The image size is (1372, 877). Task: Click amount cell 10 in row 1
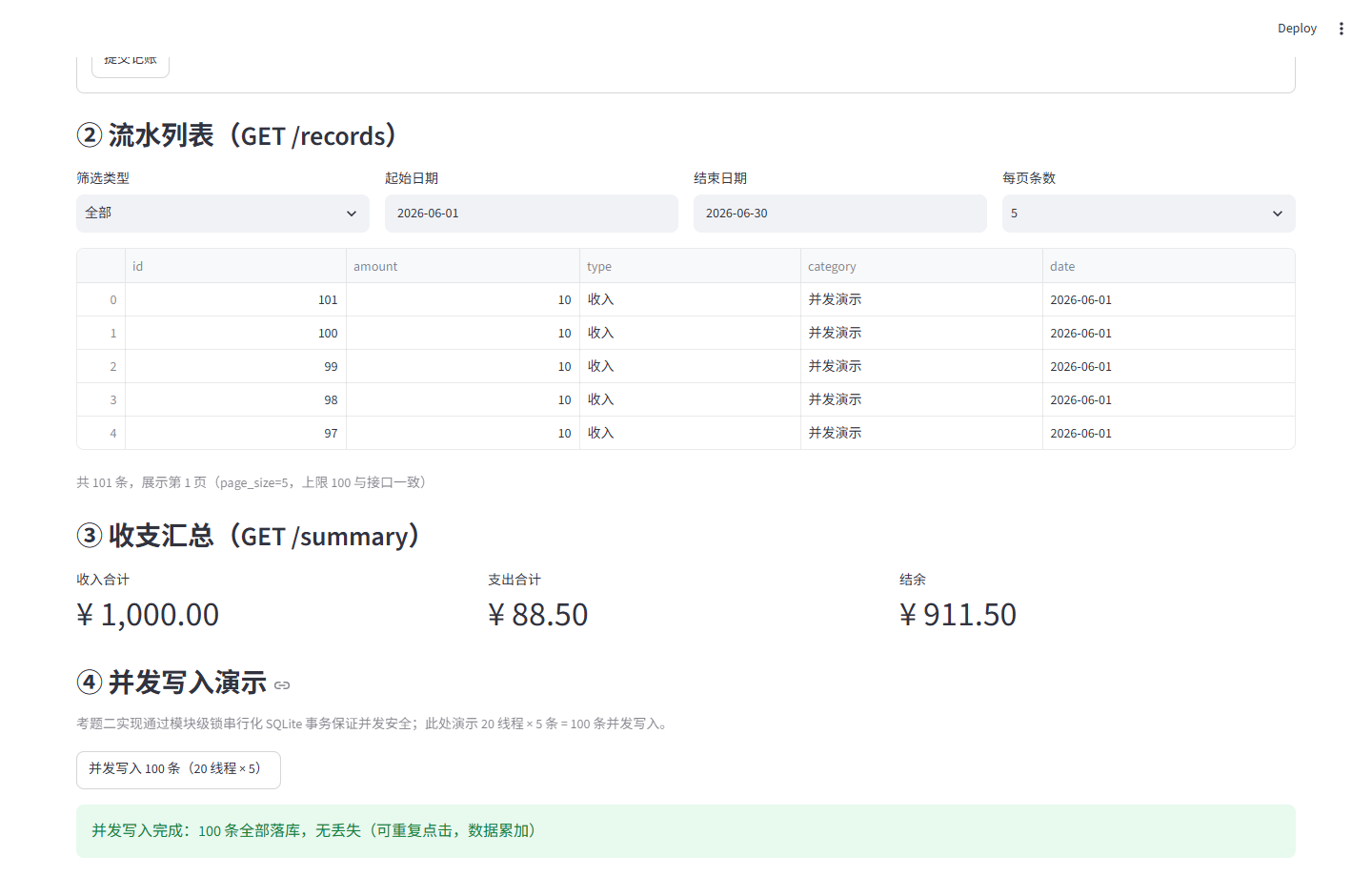coord(463,333)
